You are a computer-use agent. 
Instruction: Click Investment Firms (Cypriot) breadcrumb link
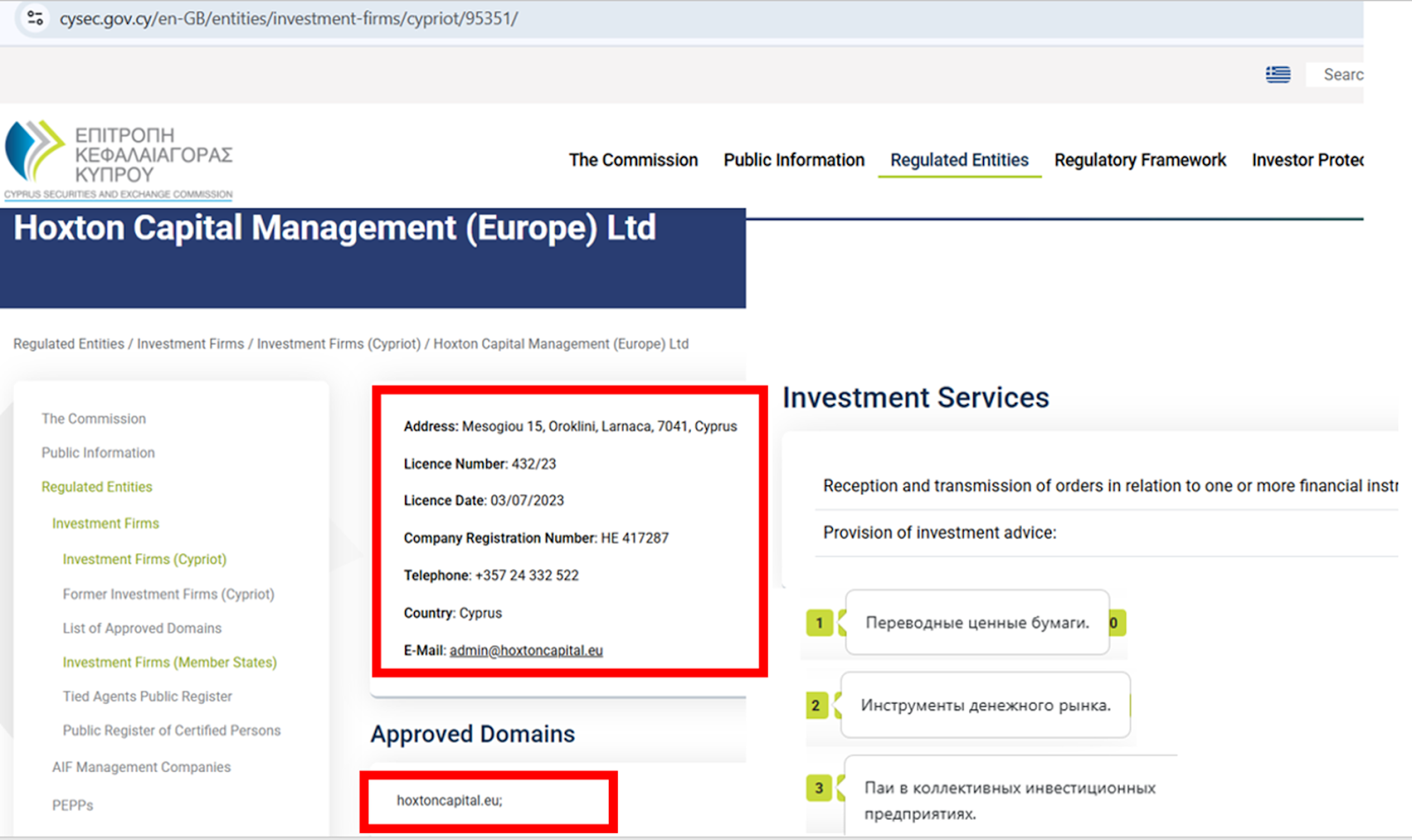pyautogui.click(x=339, y=344)
